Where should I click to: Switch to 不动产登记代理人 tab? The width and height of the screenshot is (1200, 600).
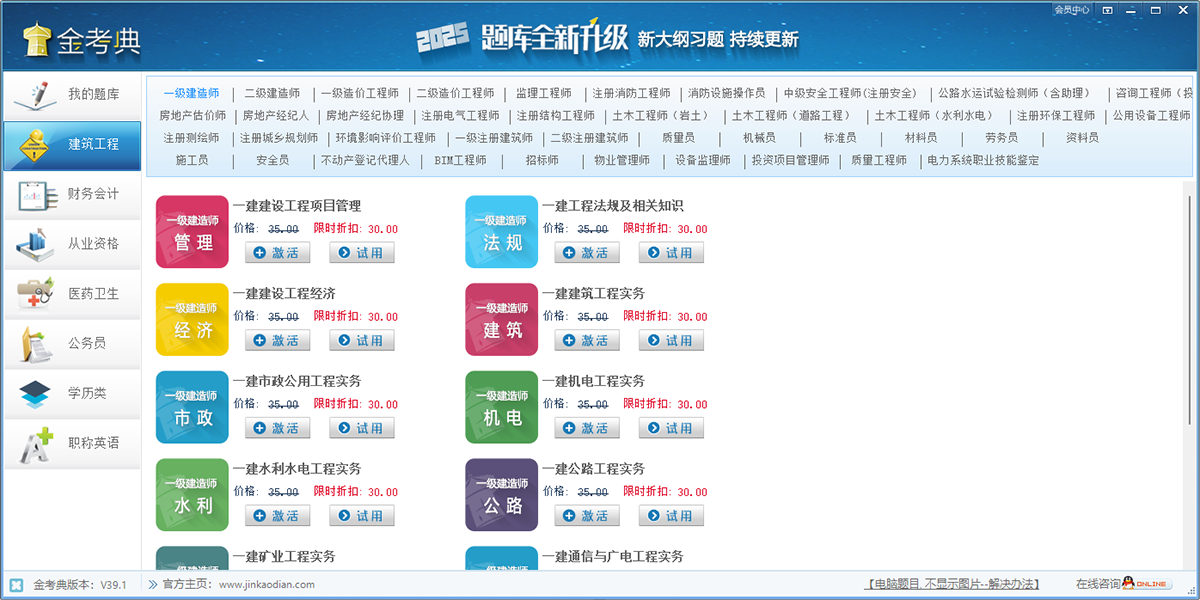365,160
